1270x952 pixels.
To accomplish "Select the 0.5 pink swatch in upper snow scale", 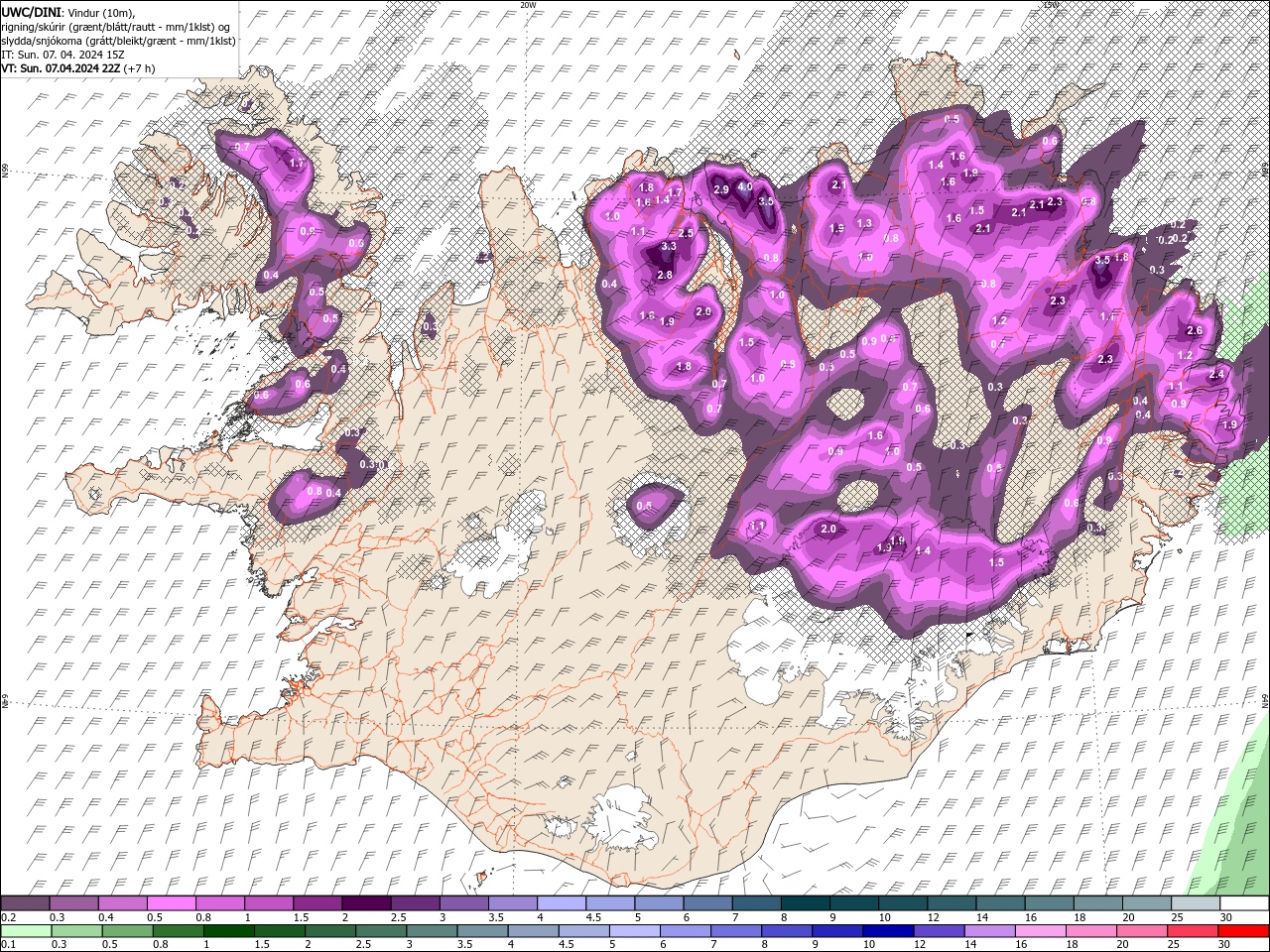I will pos(171,903).
